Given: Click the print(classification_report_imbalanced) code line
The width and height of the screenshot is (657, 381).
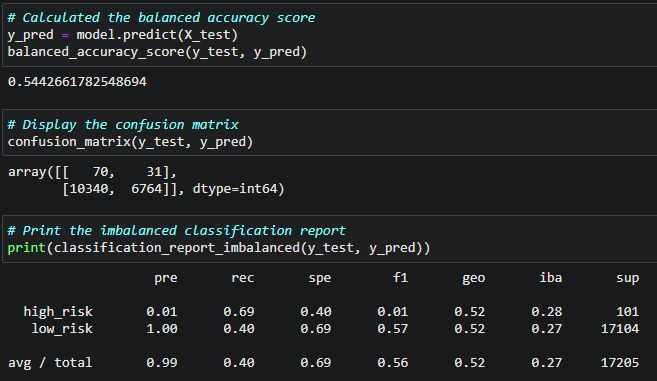Looking at the screenshot, I should (x=219, y=248).
